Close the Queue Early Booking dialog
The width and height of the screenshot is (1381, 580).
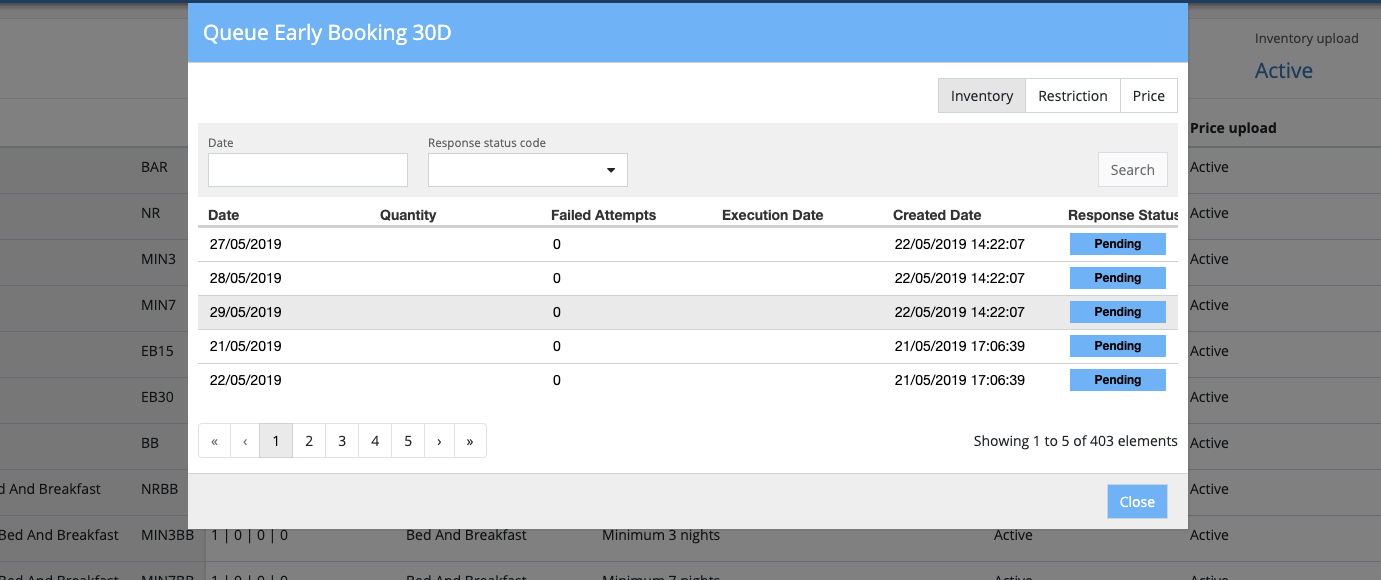point(1136,502)
